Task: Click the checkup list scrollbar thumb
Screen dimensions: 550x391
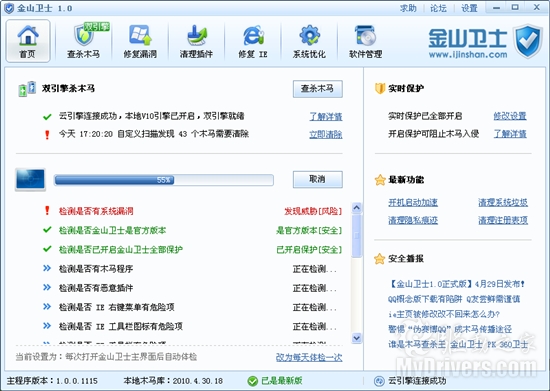Action: (357, 236)
